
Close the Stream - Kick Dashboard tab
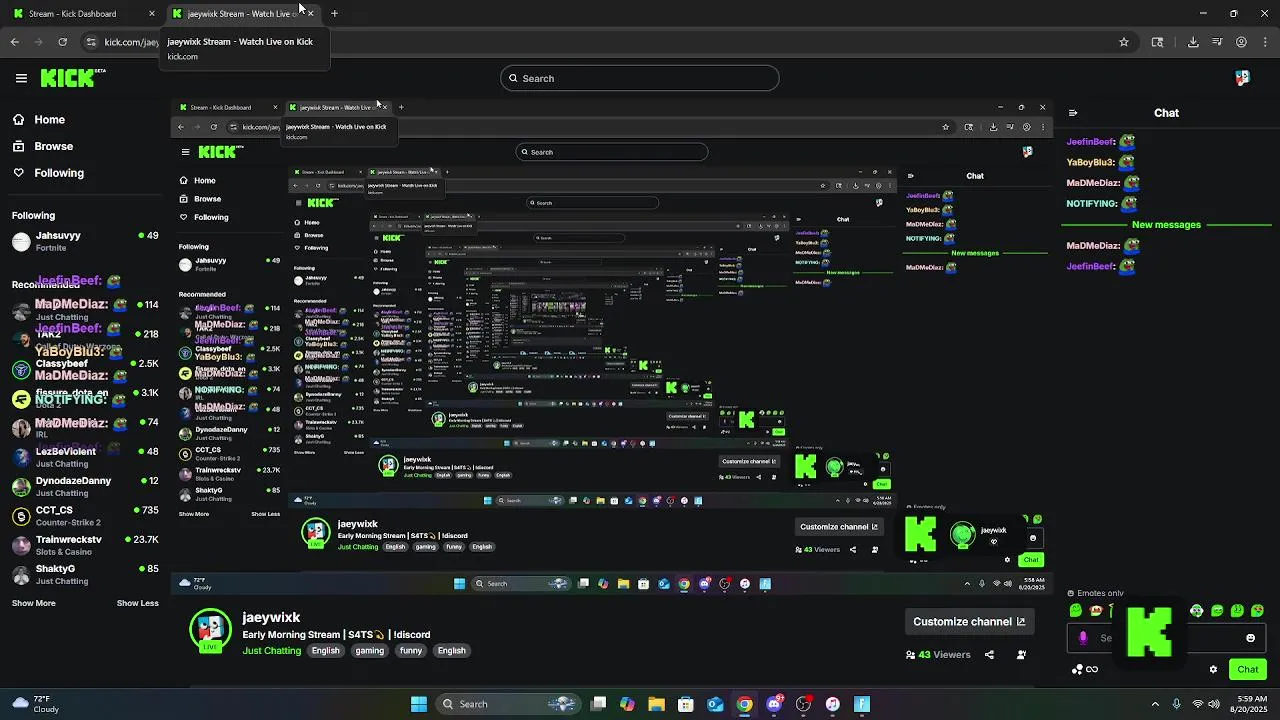152,13
